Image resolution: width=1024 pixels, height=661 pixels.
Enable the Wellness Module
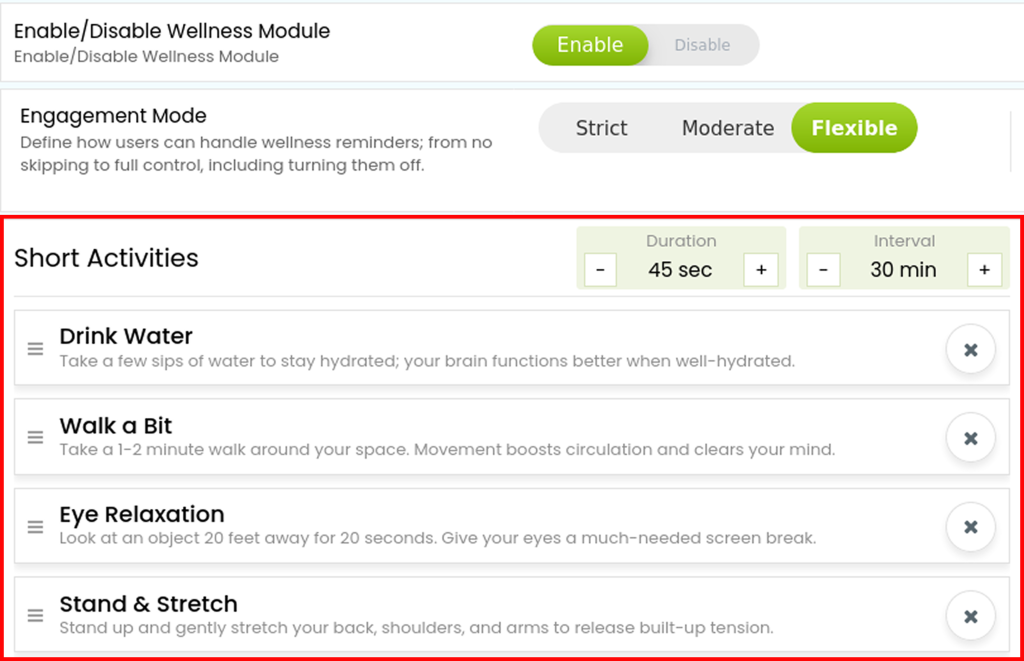pyautogui.click(x=590, y=45)
